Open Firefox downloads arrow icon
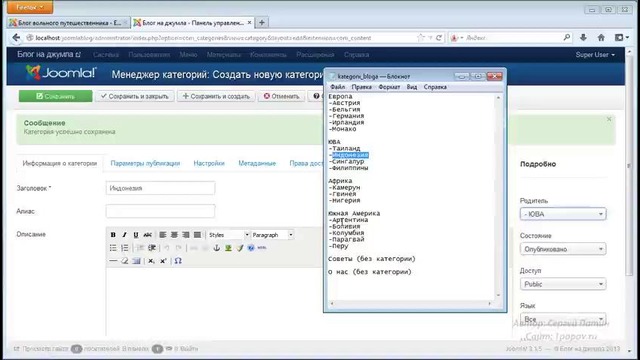 583,38
